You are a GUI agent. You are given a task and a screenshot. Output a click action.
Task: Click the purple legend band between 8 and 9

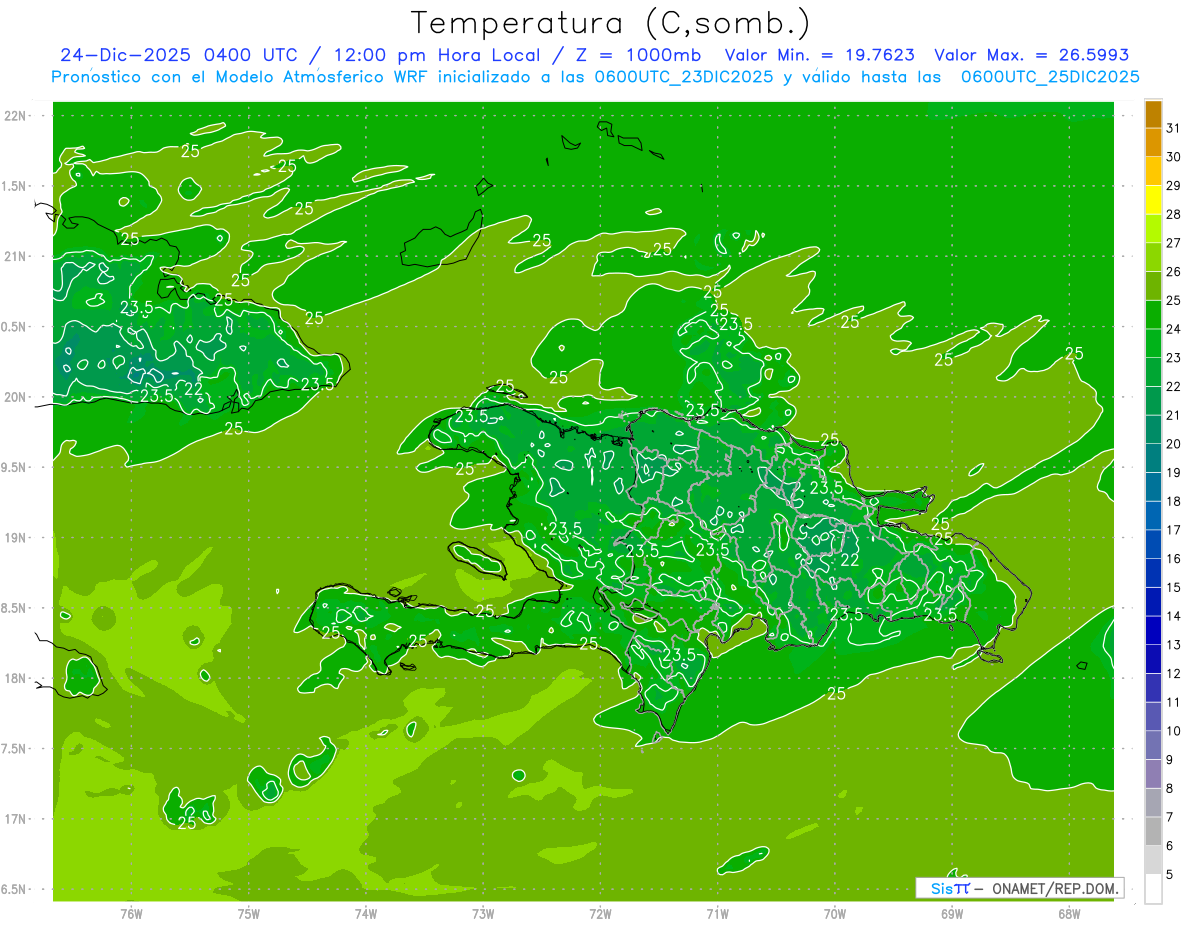1153,773
